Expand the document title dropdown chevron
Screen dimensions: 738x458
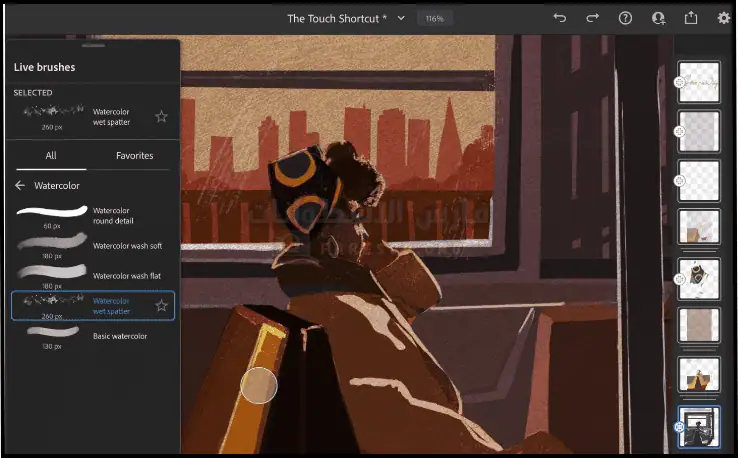pos(401,18)
